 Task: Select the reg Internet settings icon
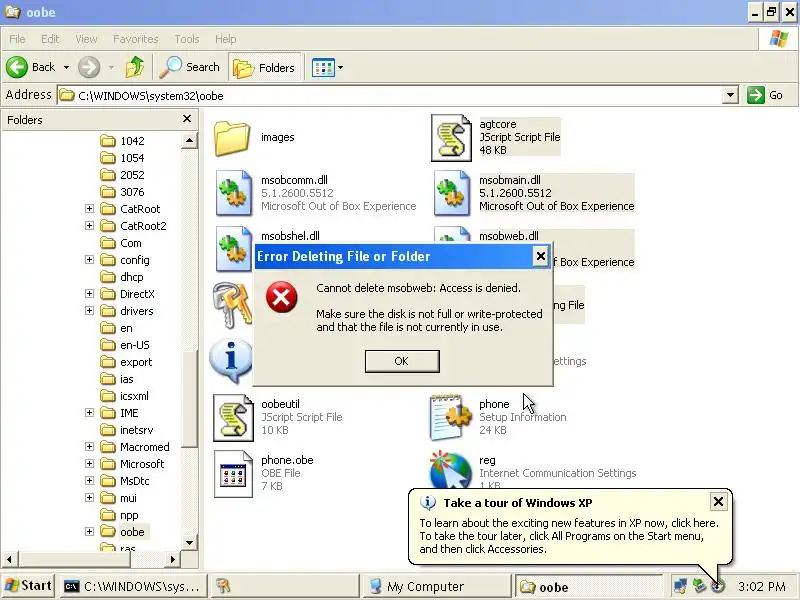click(451, 469)
